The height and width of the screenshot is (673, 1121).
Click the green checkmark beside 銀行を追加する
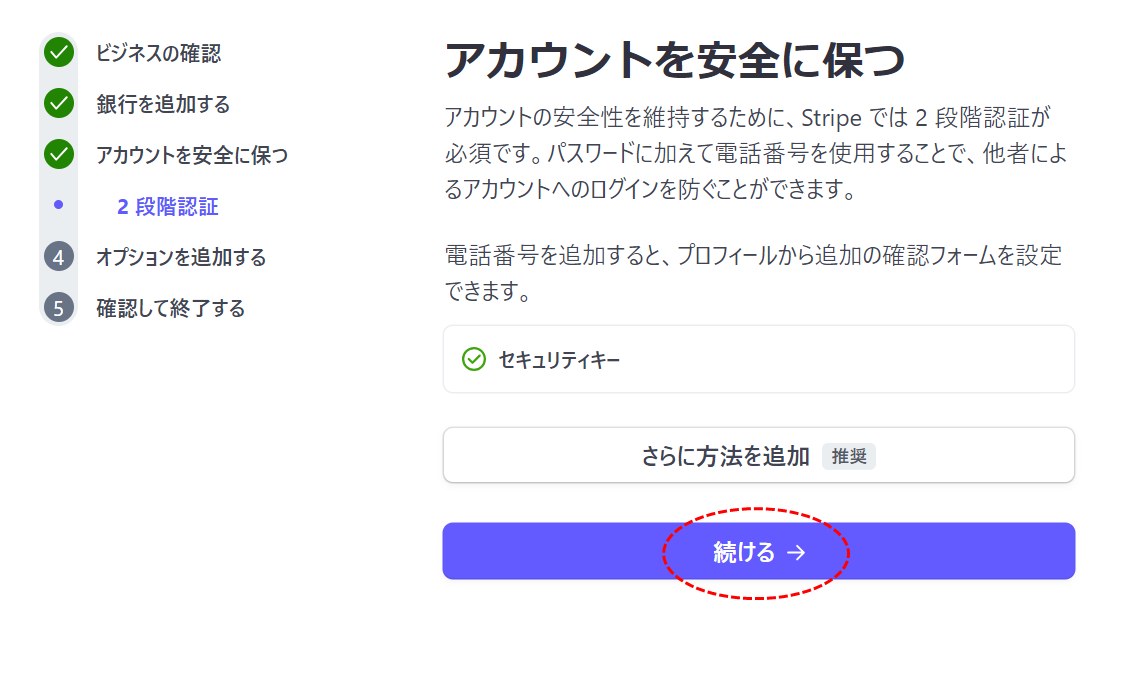(59, 104)
